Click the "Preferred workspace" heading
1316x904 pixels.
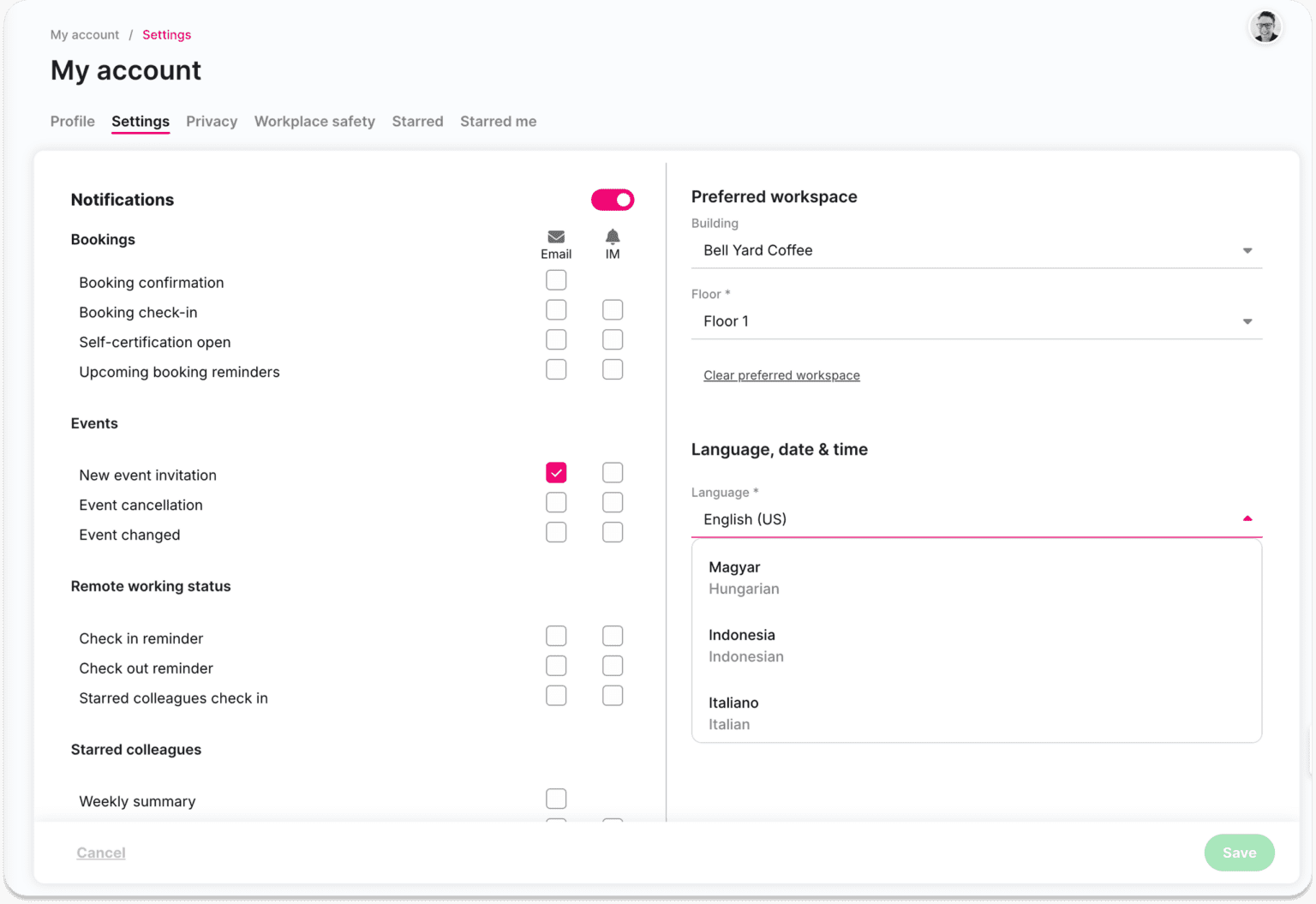point(775,197)
